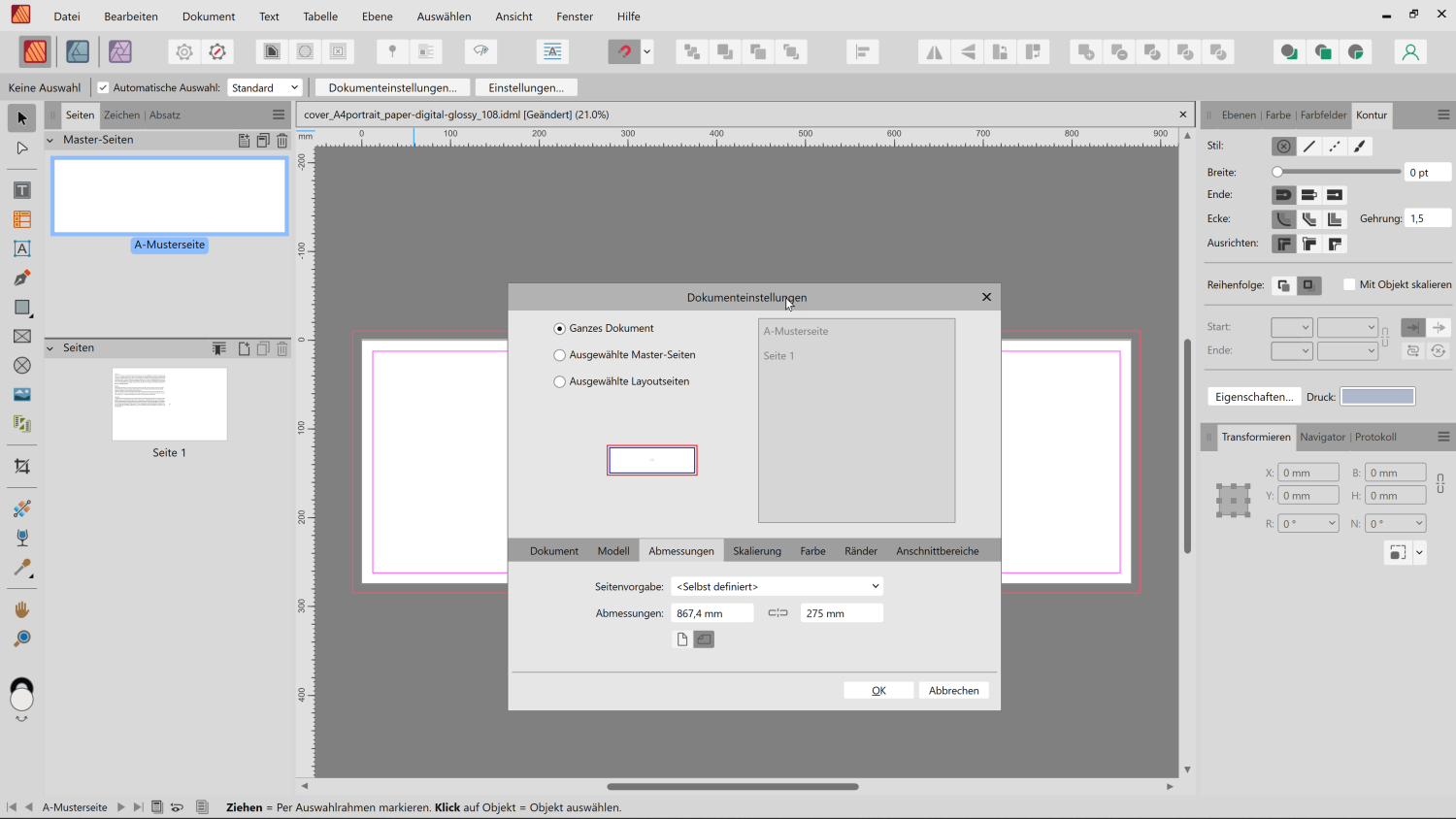Open the Tabelle menu
Viewport: 1456px width, 819px height.
[x=319, y=16]
